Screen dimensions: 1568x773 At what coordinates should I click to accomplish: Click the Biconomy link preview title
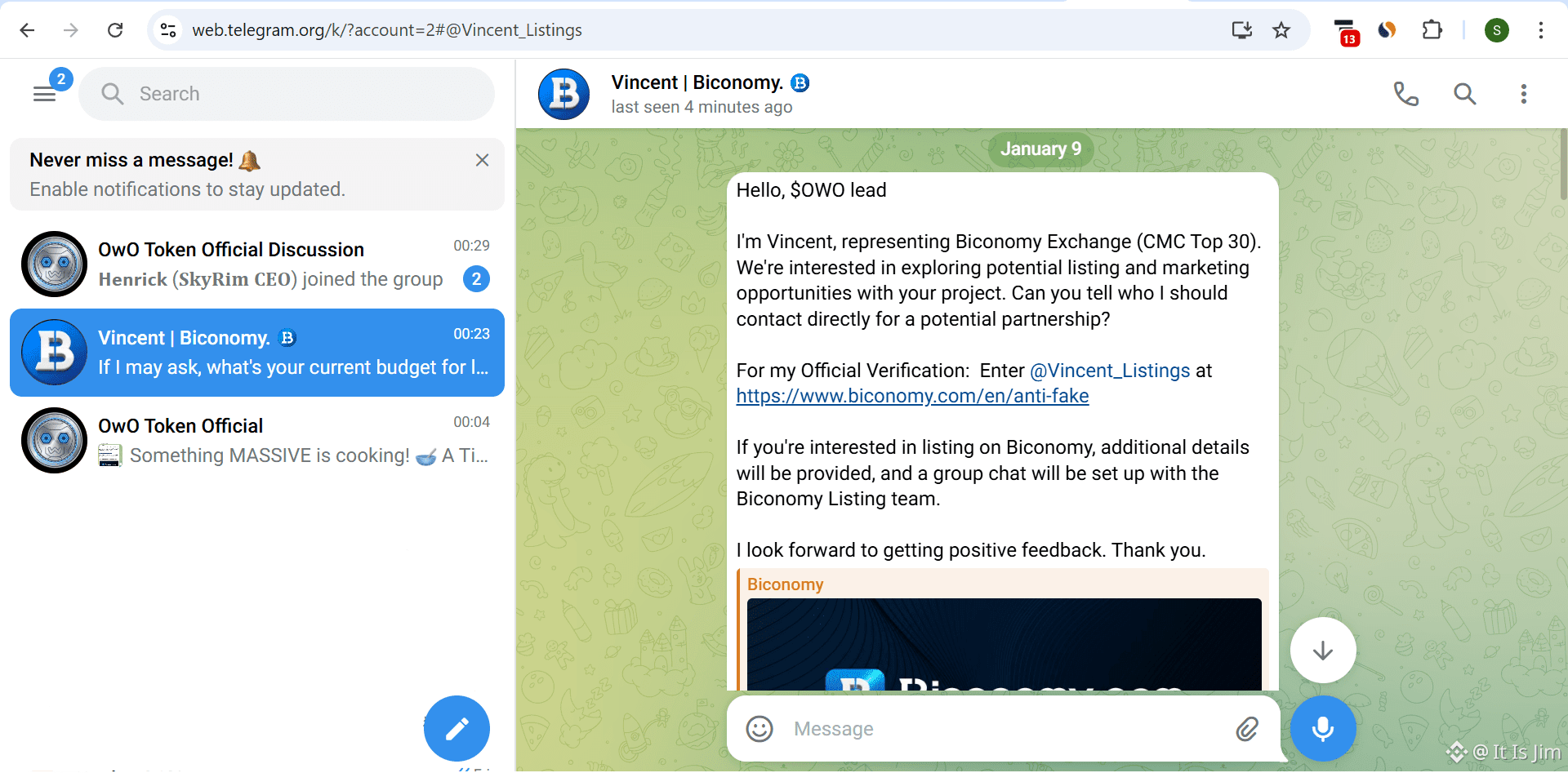(x=785, y=584)
